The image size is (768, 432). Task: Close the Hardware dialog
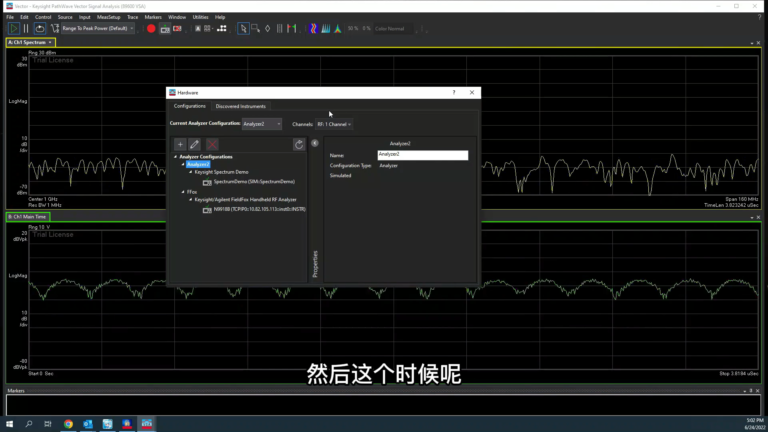pos(472,93)
